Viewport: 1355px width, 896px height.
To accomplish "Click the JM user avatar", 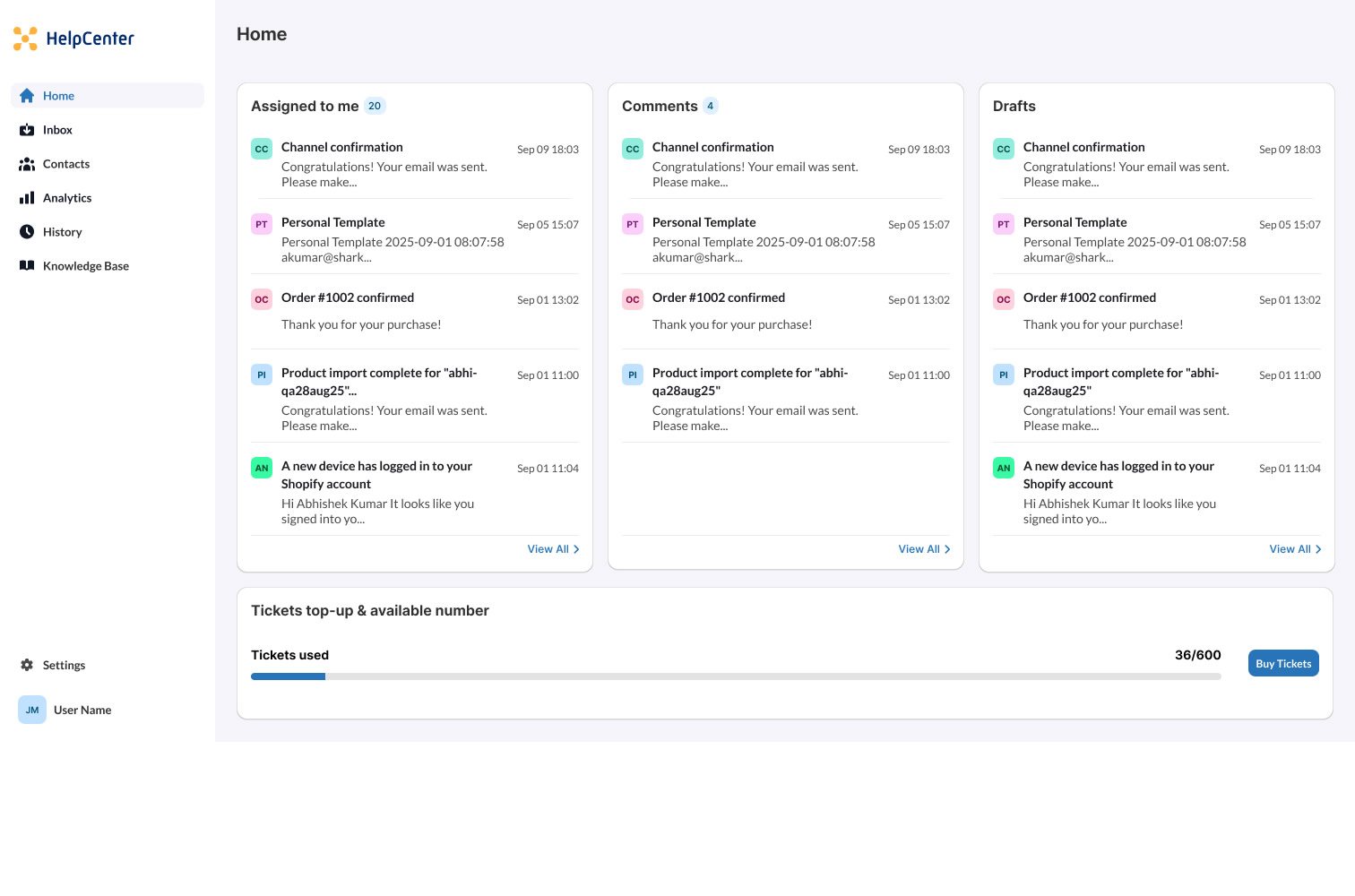I will pyautogui.click(x=32, y=710).
